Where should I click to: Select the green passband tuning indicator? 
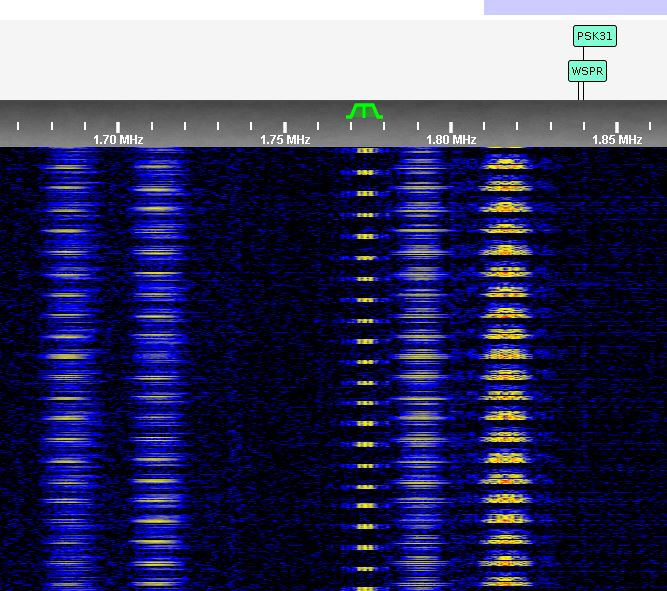coord(365,111)
